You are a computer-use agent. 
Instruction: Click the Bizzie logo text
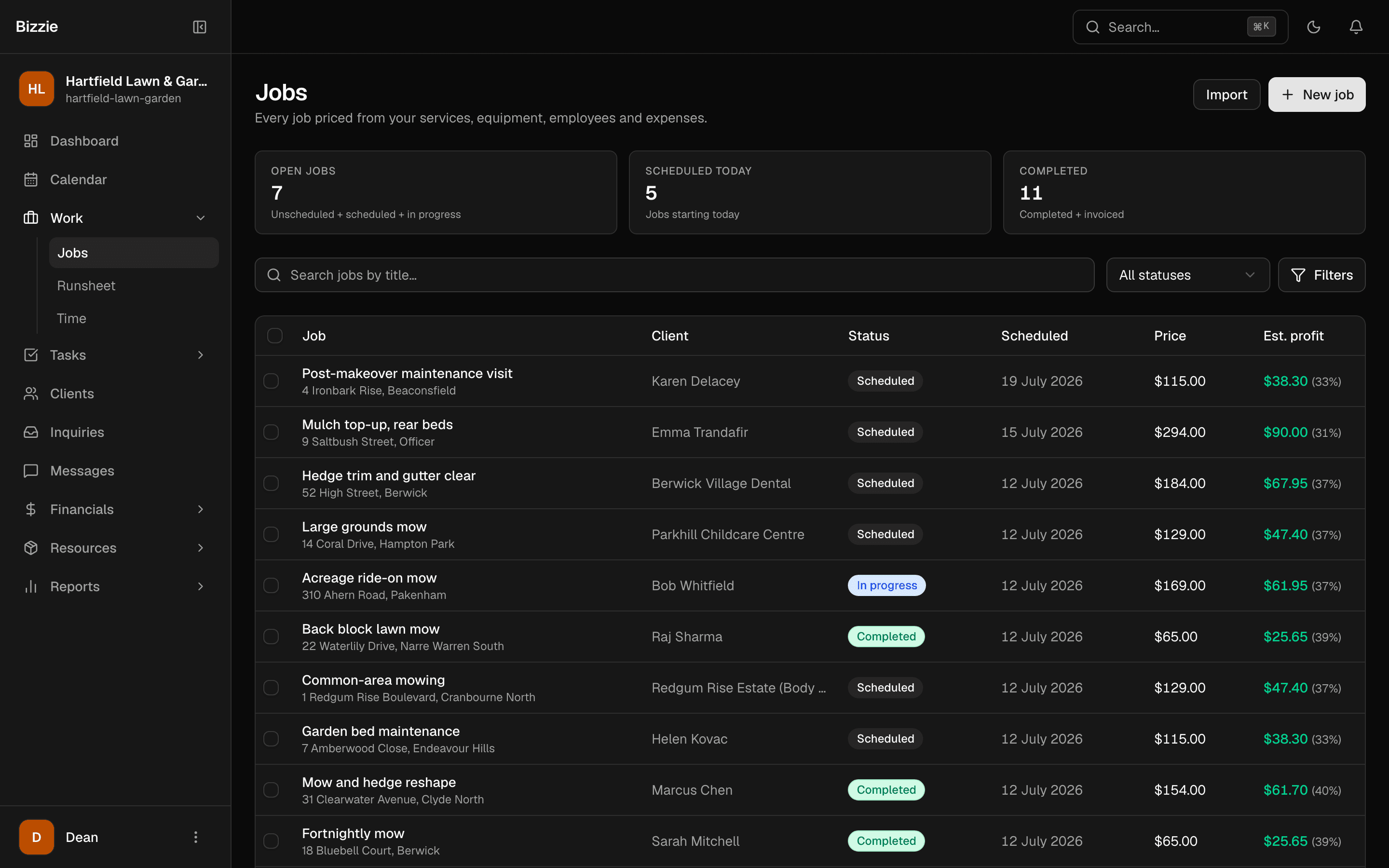pos(37,27)
